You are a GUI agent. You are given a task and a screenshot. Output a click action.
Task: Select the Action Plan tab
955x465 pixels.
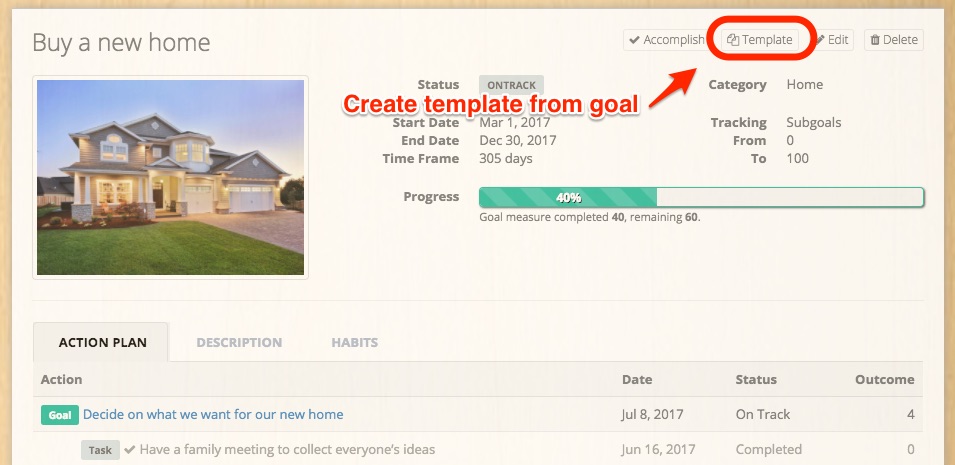click(x=100, y=342)
